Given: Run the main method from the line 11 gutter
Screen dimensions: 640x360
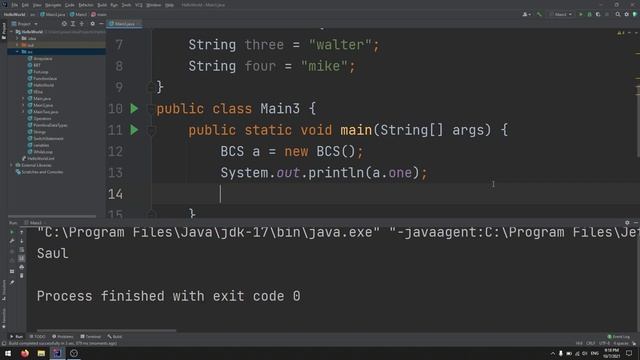Looking at the screenshot, I should (134, 130).
